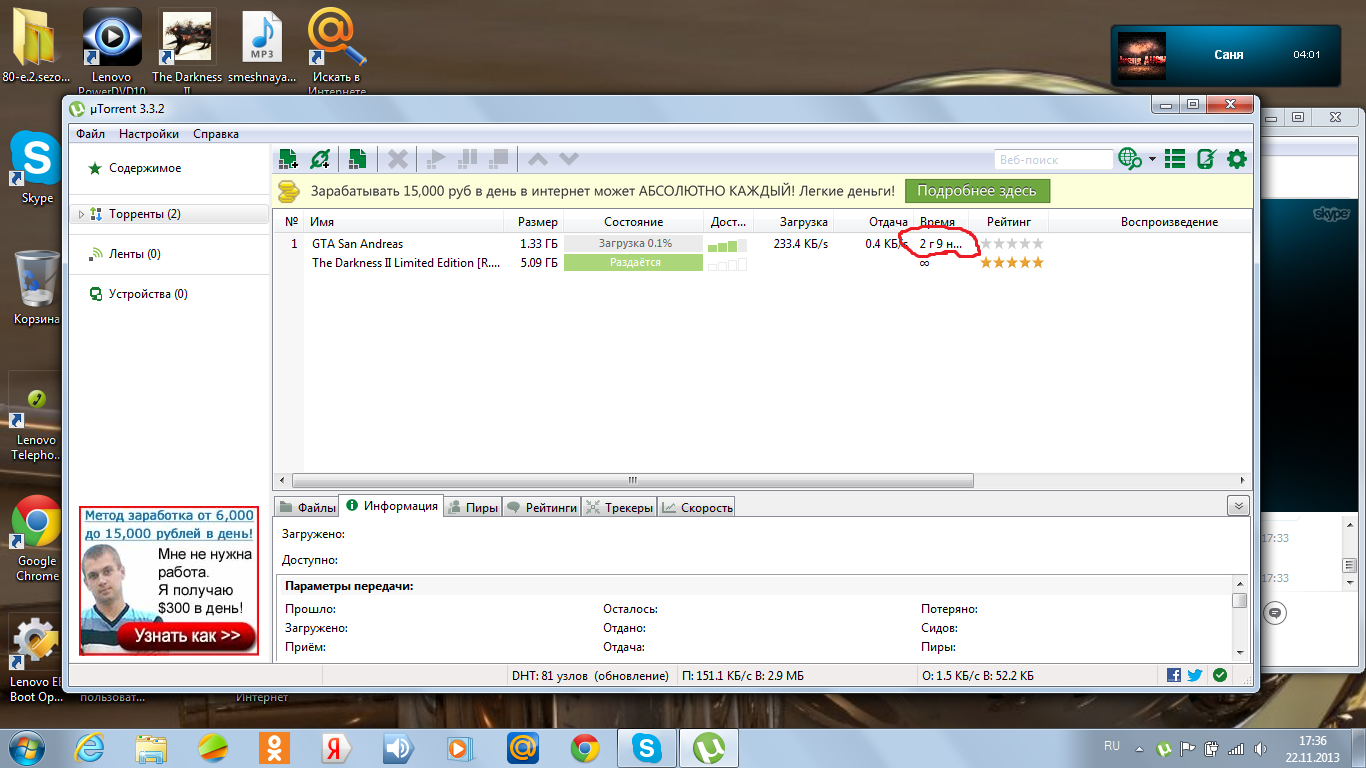Open Google Chrome desktop shortcut
This screenshot has width=1366, height=768.
pos(37,538)
